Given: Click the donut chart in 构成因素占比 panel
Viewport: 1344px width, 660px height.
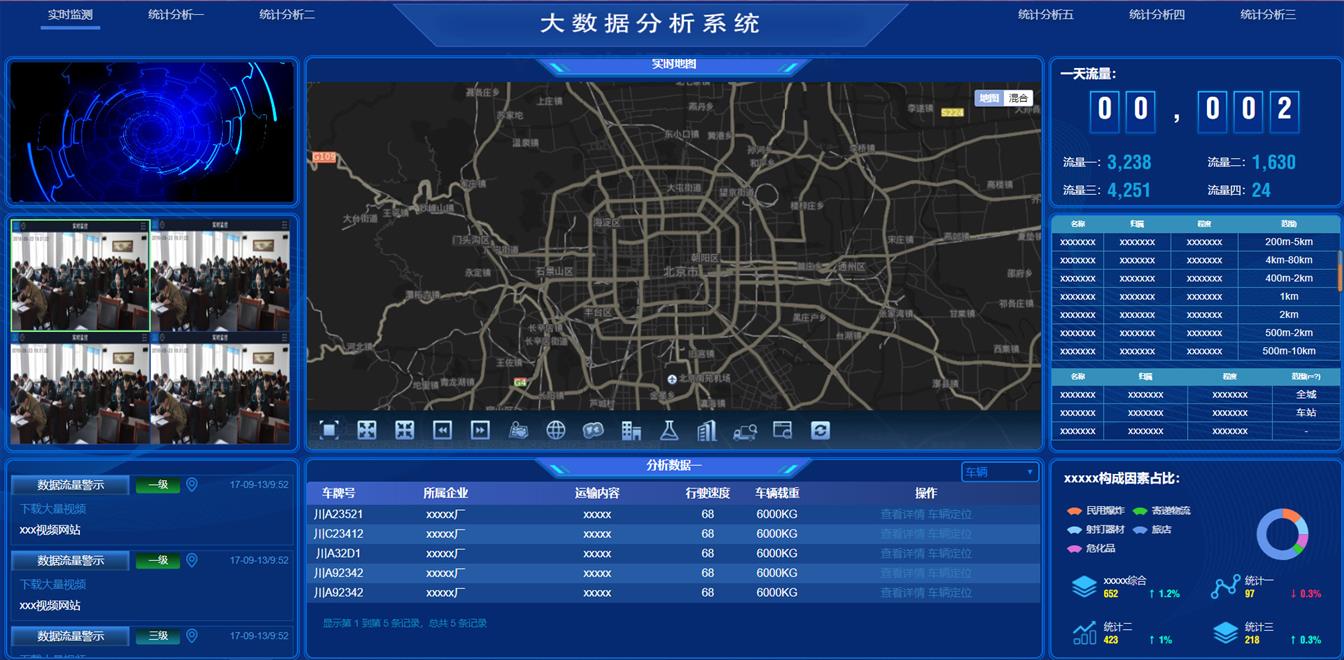Looking at the screenshot, I should pos(1282,534).
